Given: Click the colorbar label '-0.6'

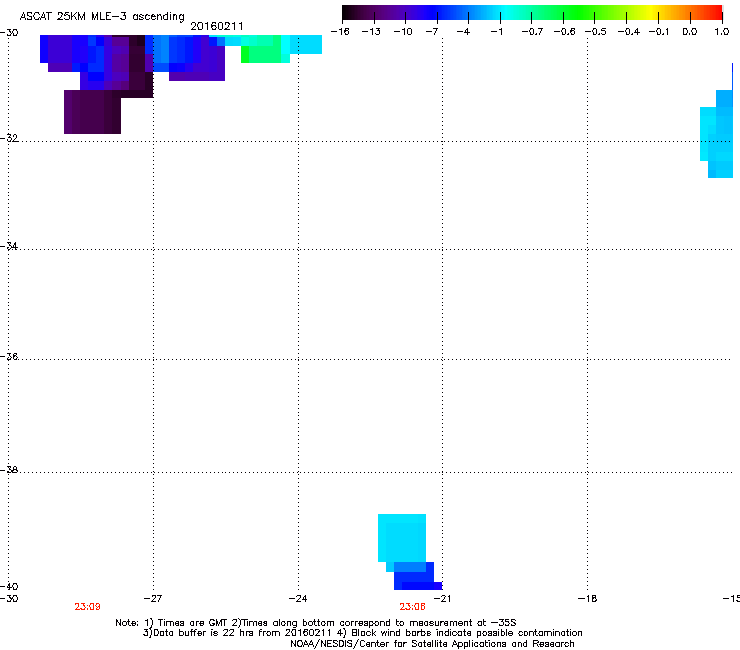Looking at the screenshot, I should click(564, 32).
